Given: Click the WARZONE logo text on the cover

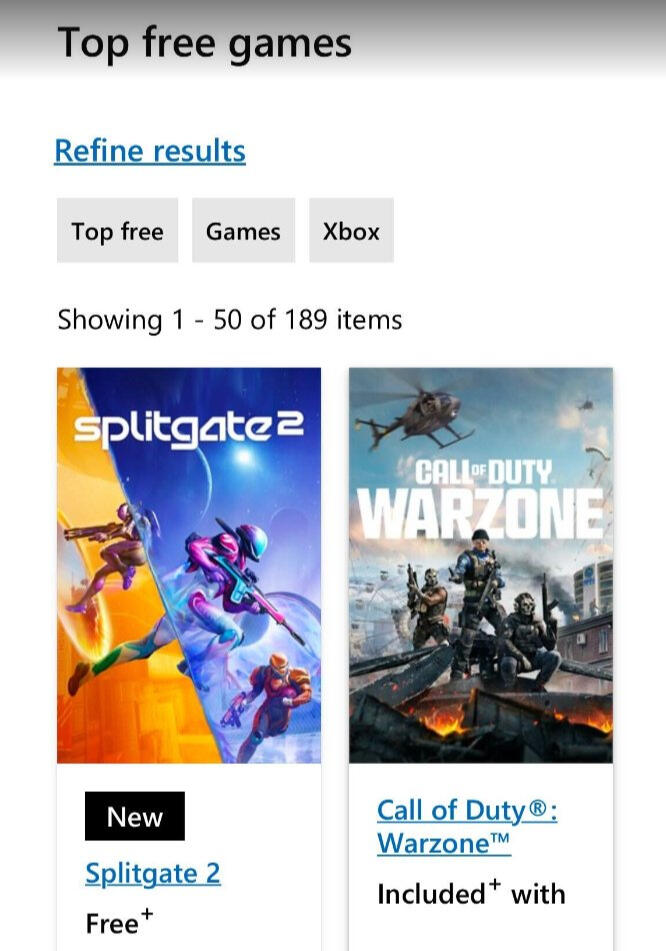Looking at the screenshot, I should 480,512.
